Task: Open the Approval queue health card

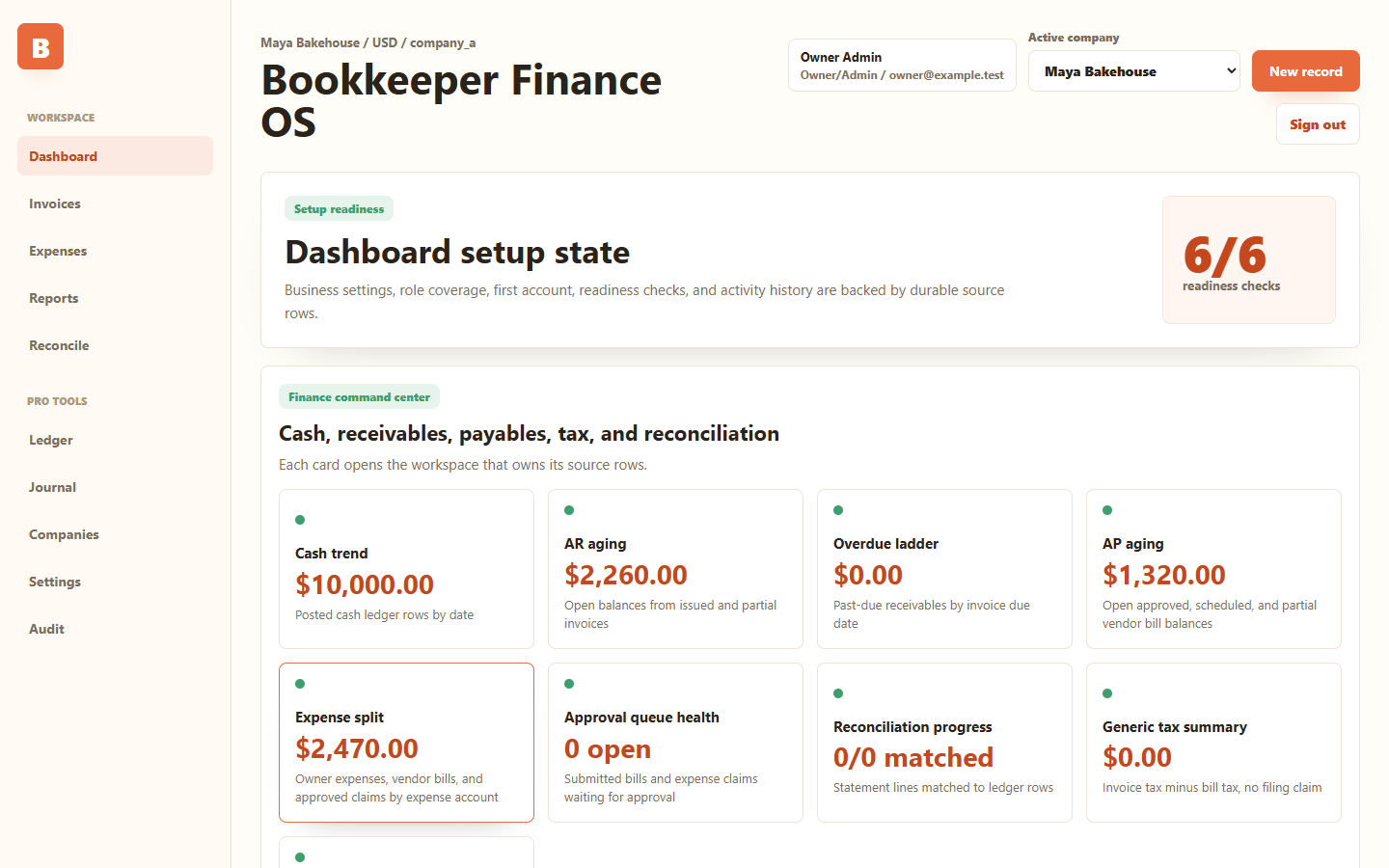Action: [675, 743]
